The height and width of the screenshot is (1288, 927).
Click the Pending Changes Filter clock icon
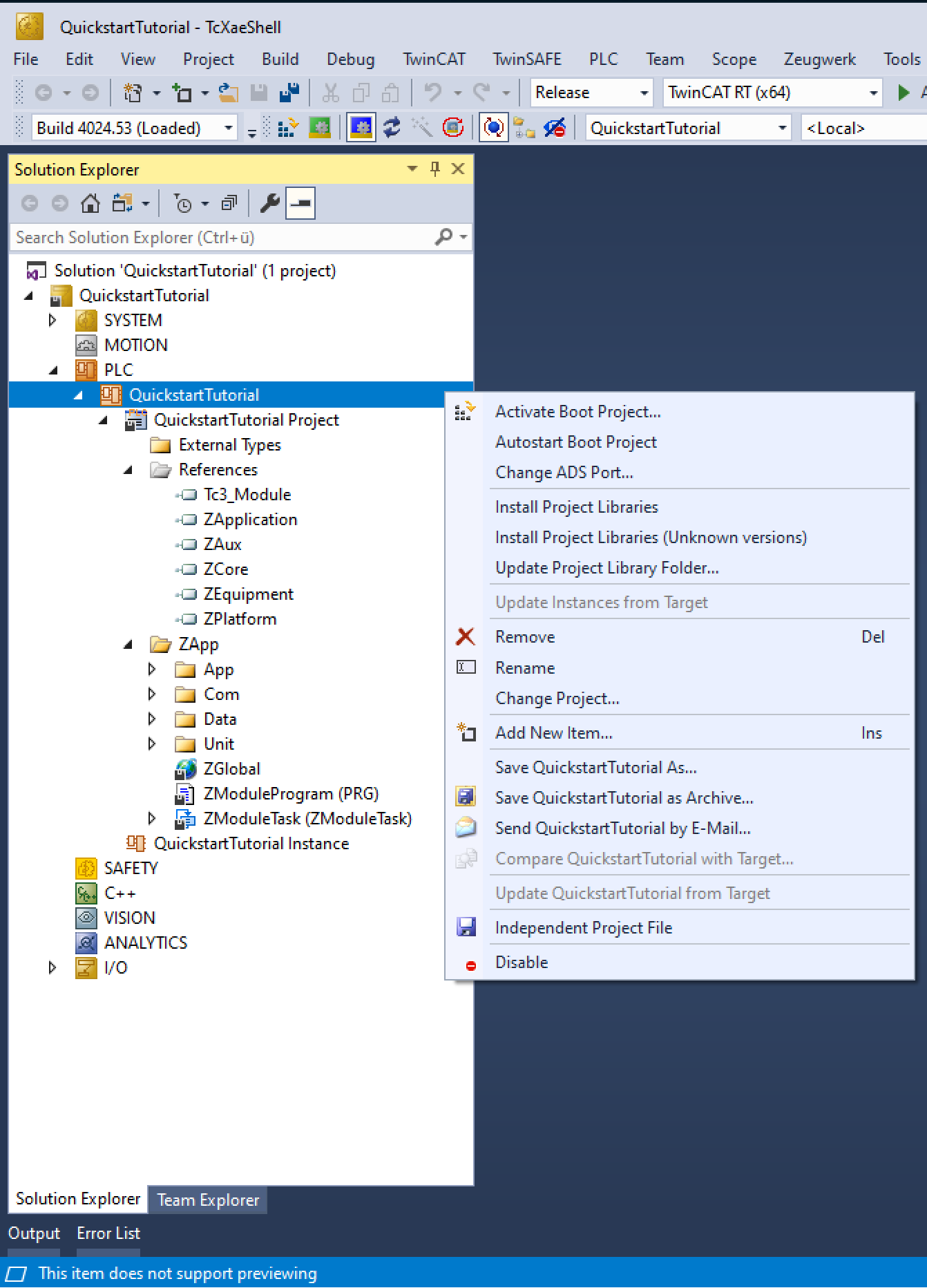(183, 203)
